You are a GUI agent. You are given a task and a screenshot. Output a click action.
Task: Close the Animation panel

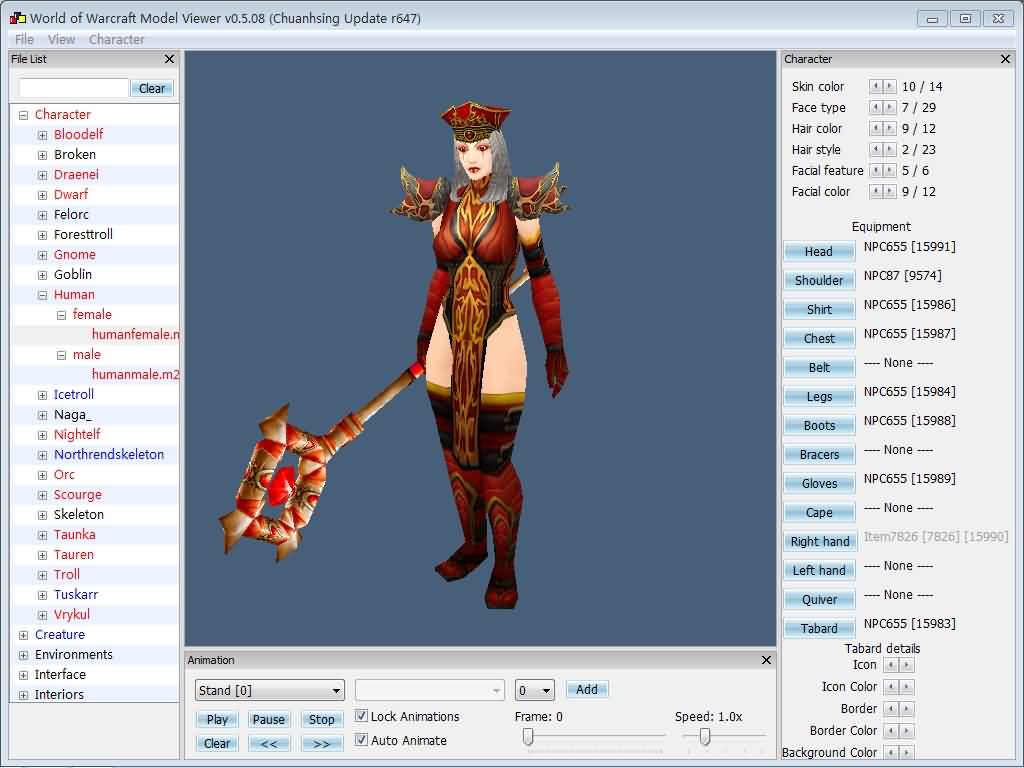point(766,660)
